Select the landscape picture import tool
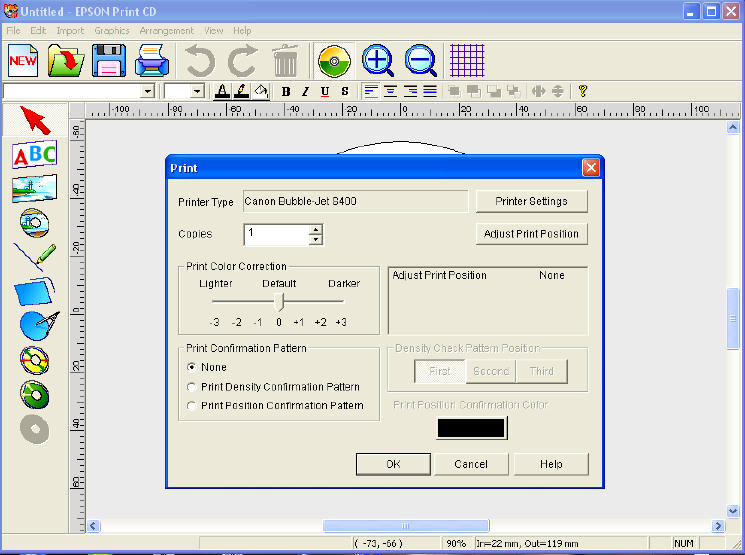The width and height of the screenshot is (745, 555). [x=34, y=188]
